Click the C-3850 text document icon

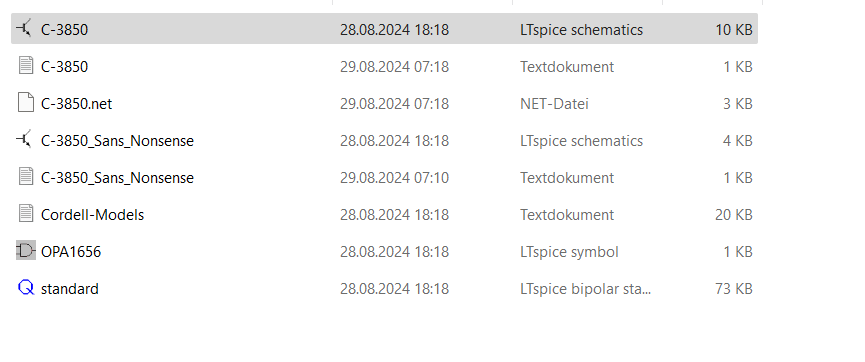coord(26,66)
